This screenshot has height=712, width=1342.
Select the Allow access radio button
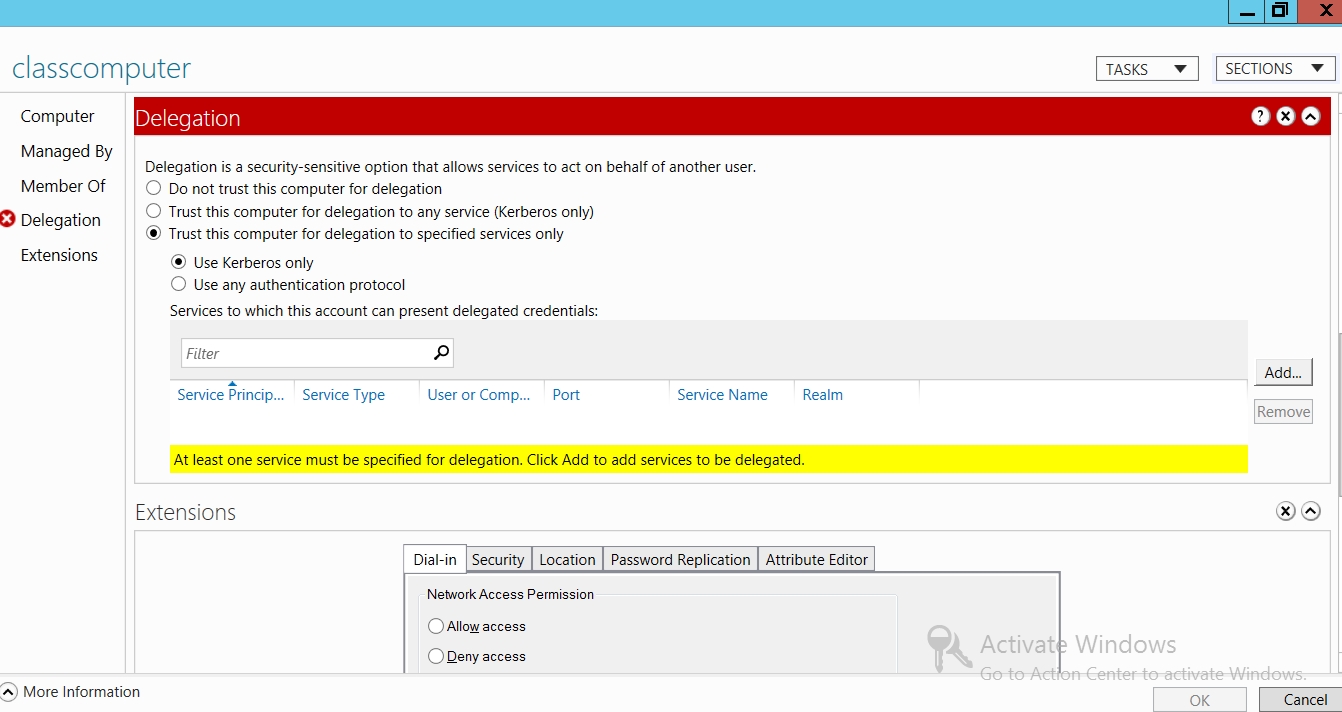(x=436, y=626)
